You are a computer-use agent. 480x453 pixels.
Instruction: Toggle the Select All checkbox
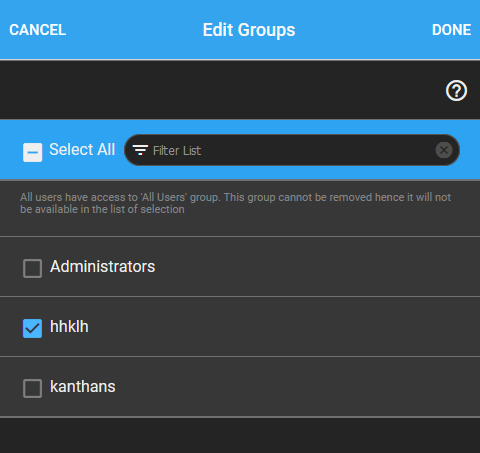32,152
